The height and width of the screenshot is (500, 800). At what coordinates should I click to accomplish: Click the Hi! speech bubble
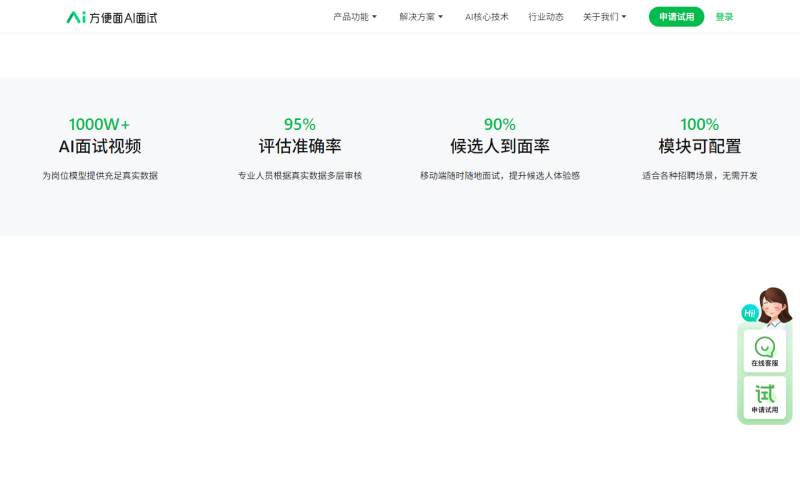pyautogui.click(x=749, y=313)
